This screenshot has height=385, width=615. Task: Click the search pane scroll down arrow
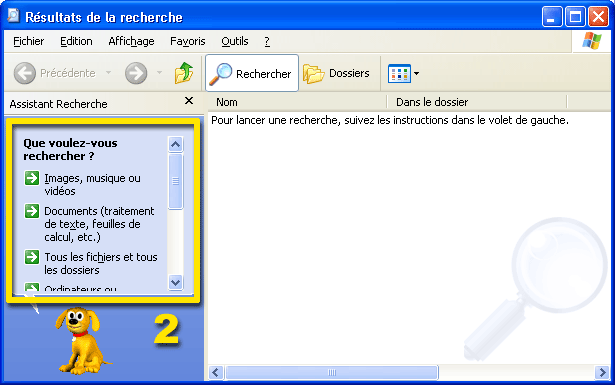(175, 282)
